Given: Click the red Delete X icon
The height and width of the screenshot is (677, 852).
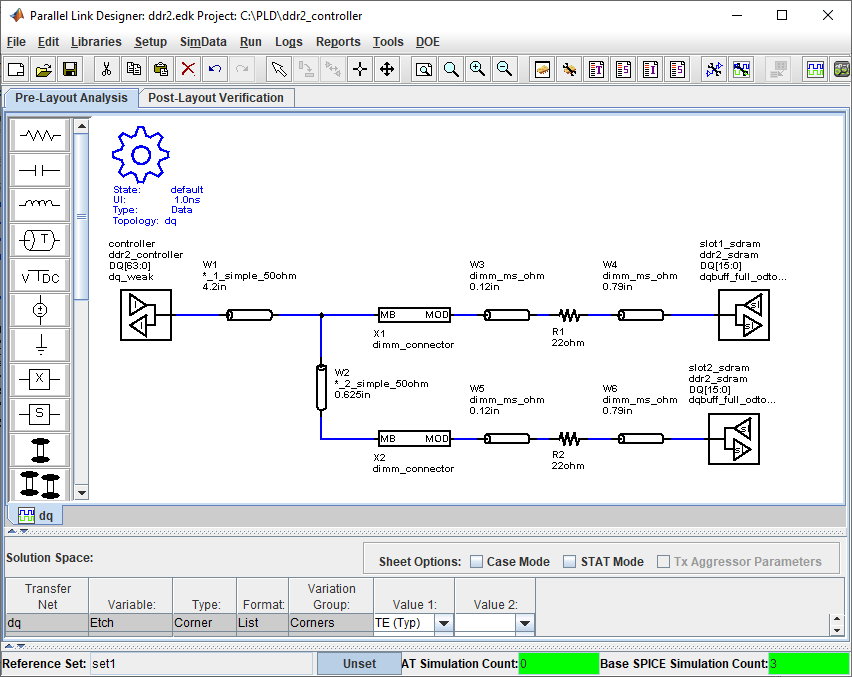Looking at the screenshot, I should (187, 69).
